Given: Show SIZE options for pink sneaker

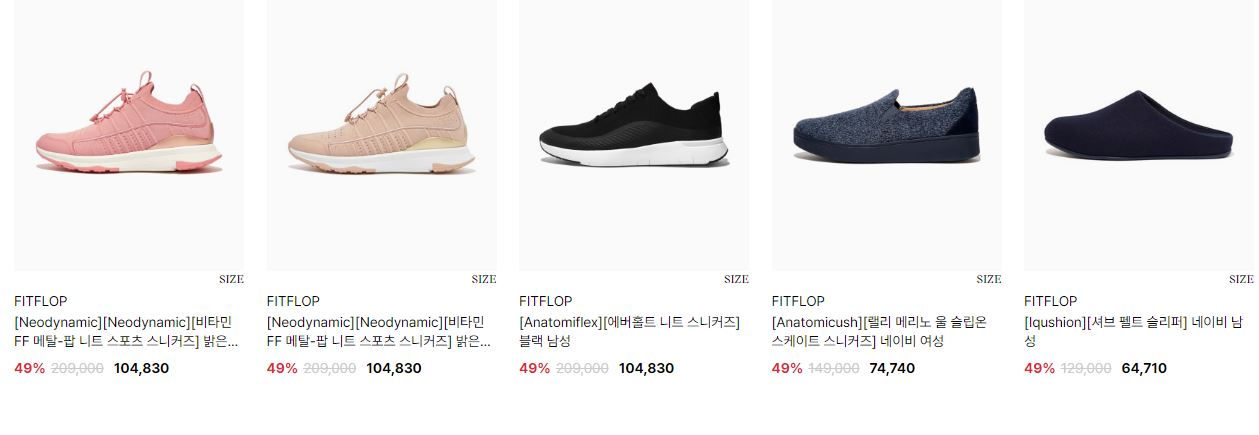Looking at the screenshot, I should tap(231, 280).
